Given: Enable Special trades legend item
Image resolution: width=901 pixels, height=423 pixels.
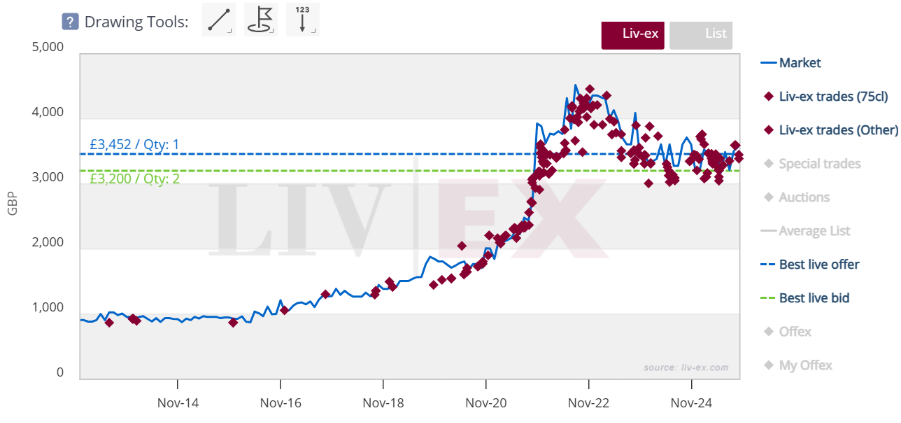Looking at the screenshot, I should [819, 164].
